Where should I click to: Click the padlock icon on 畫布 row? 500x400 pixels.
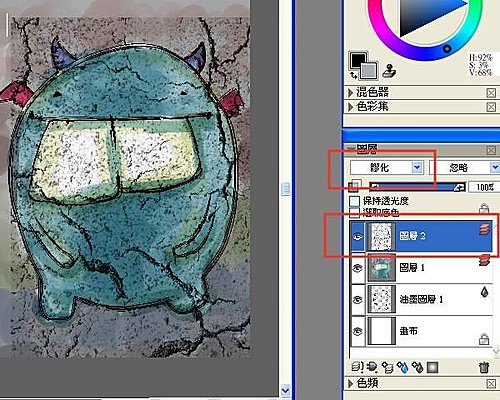point(484,339)
